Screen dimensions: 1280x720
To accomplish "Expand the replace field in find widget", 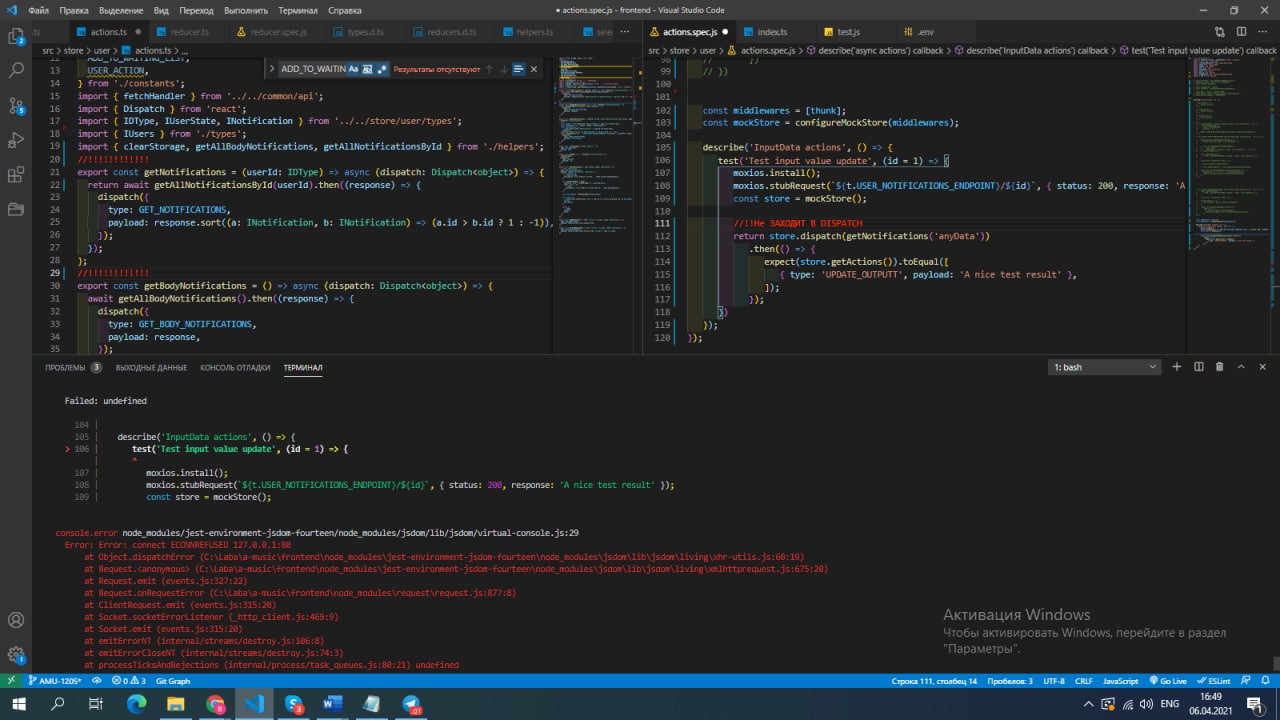I will click(x=273, y=69).
